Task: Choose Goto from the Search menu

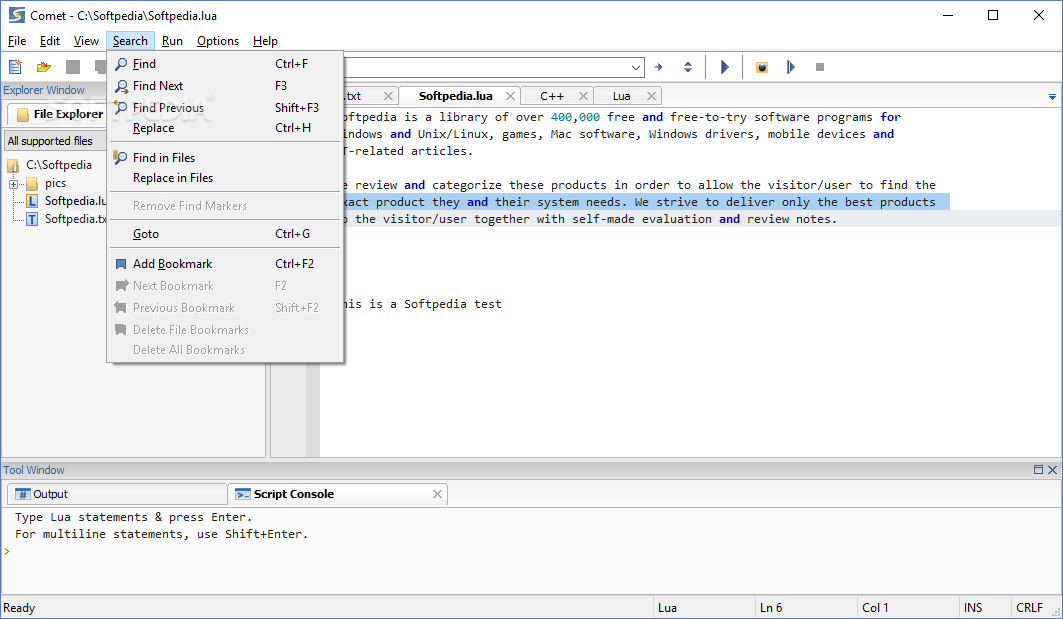Action: [225, 233]
